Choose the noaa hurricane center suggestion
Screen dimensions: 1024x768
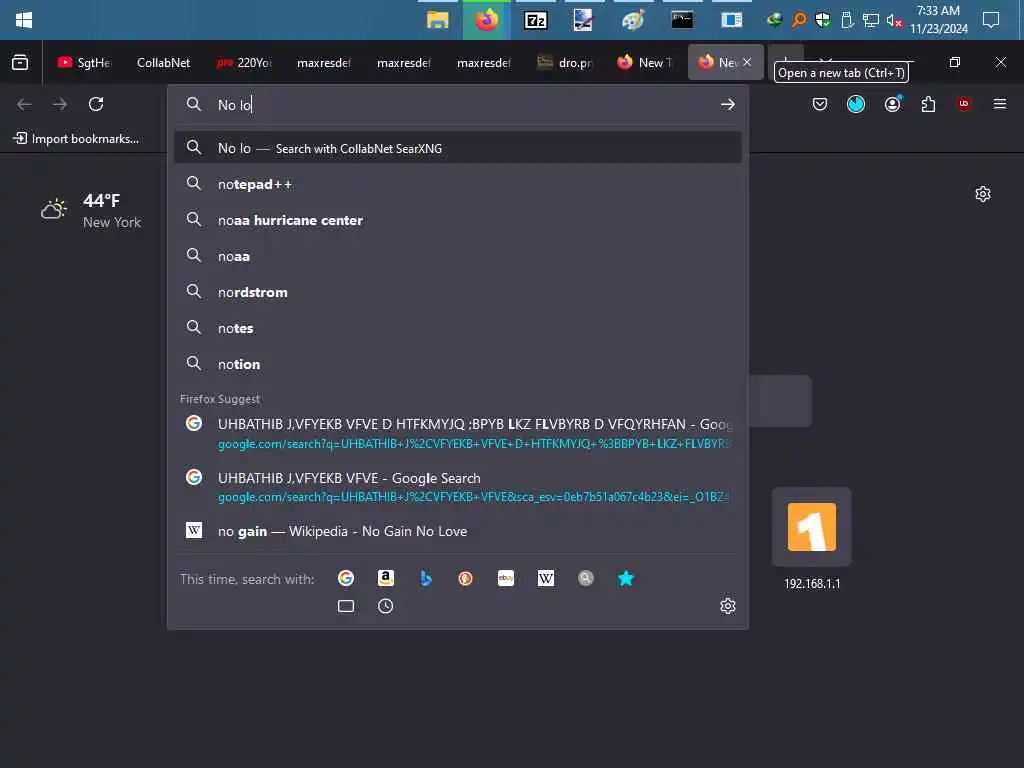click(458, 220)
